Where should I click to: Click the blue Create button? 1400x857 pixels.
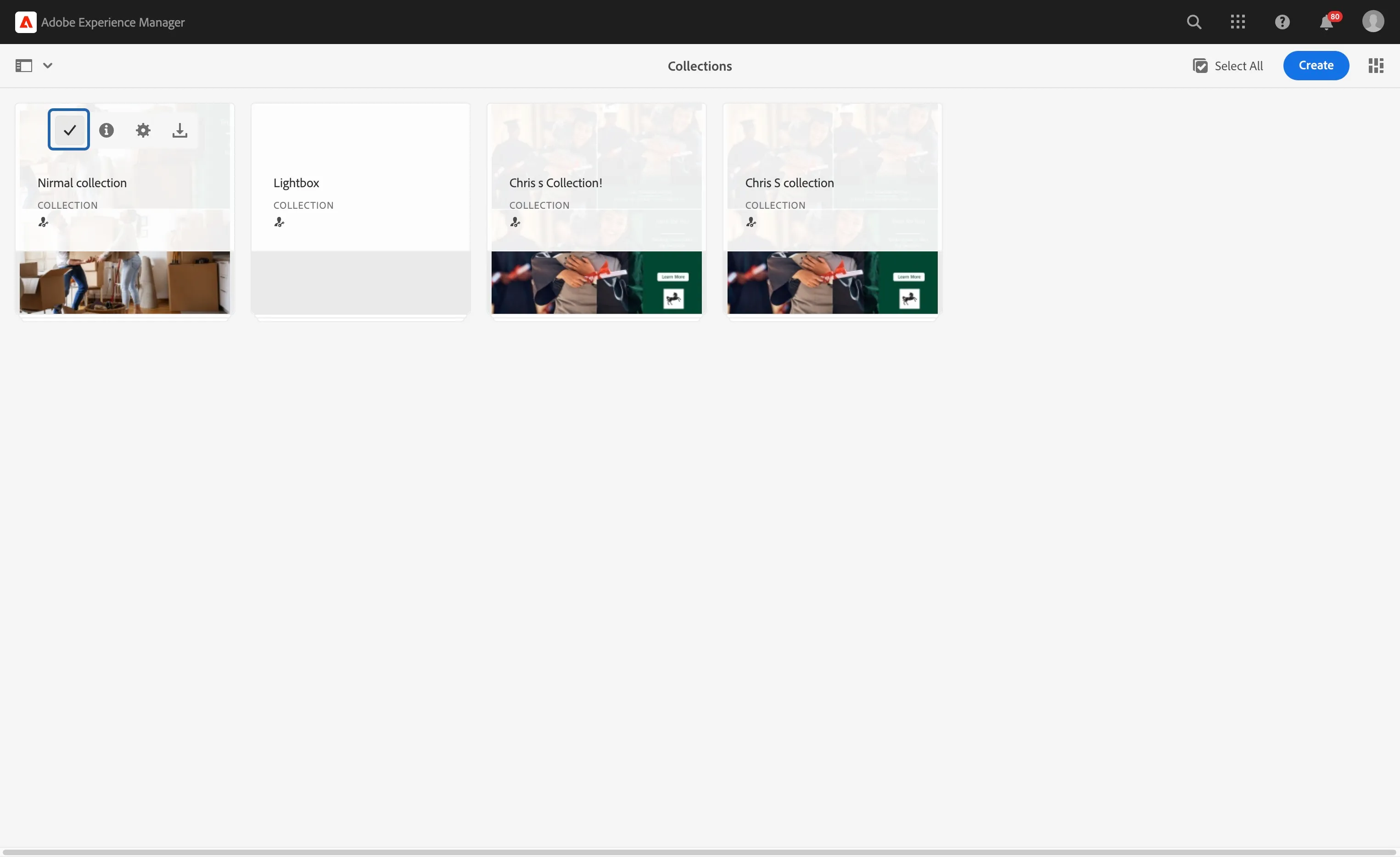point(1316,65)
